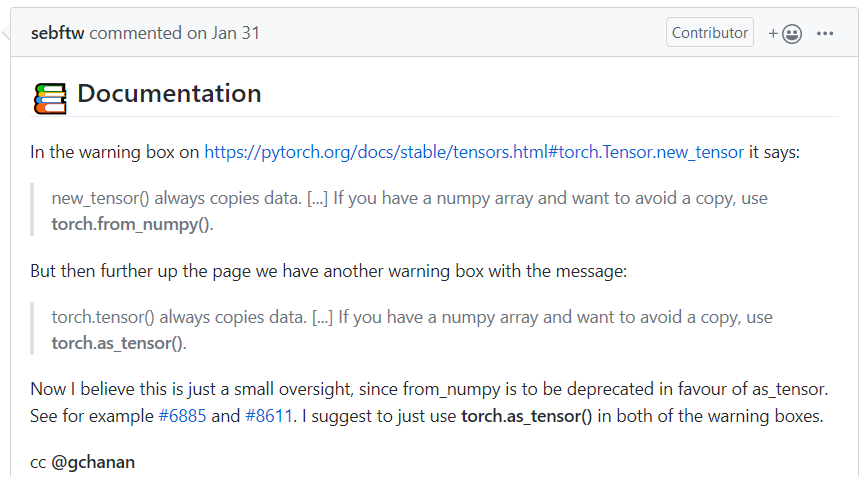Click the comment pointer arrow left of header
Screen dimensions: 865x477
pos(6,33)
